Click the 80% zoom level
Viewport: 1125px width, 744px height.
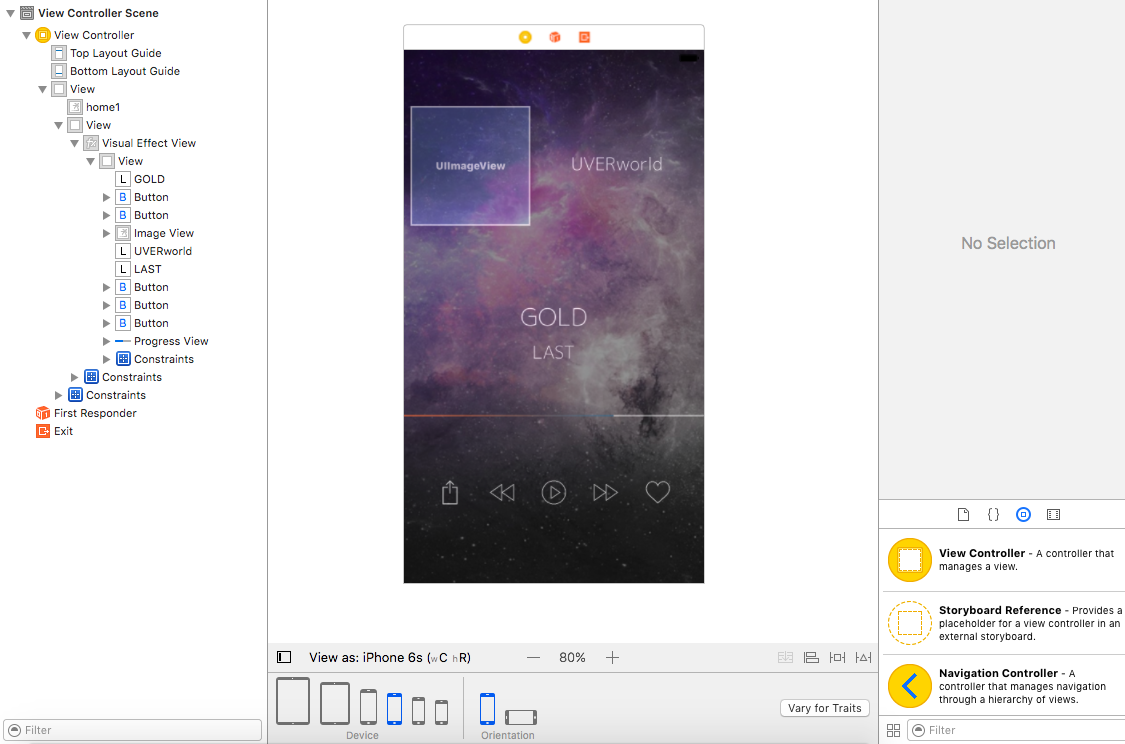(x=572, y=657)
